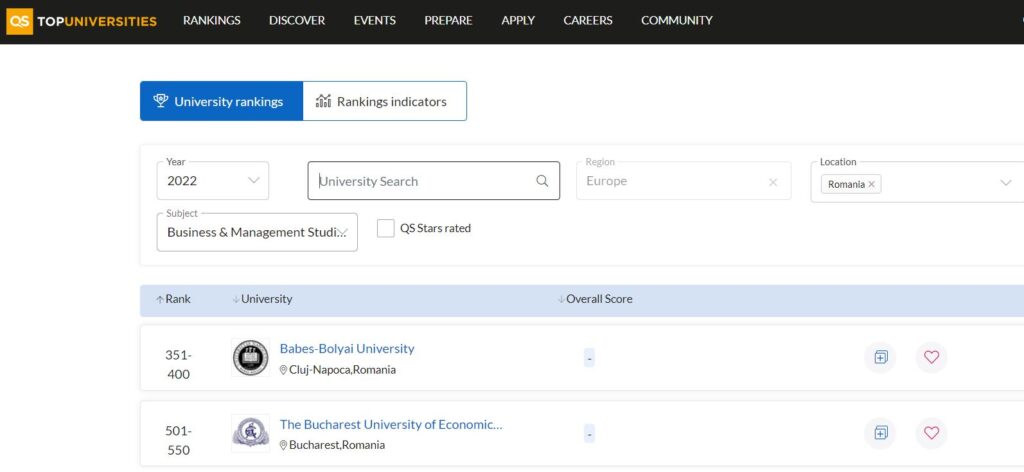Remove the Romania location tag
Screen dimensions: 1024x472
click(x=871, y=185)
